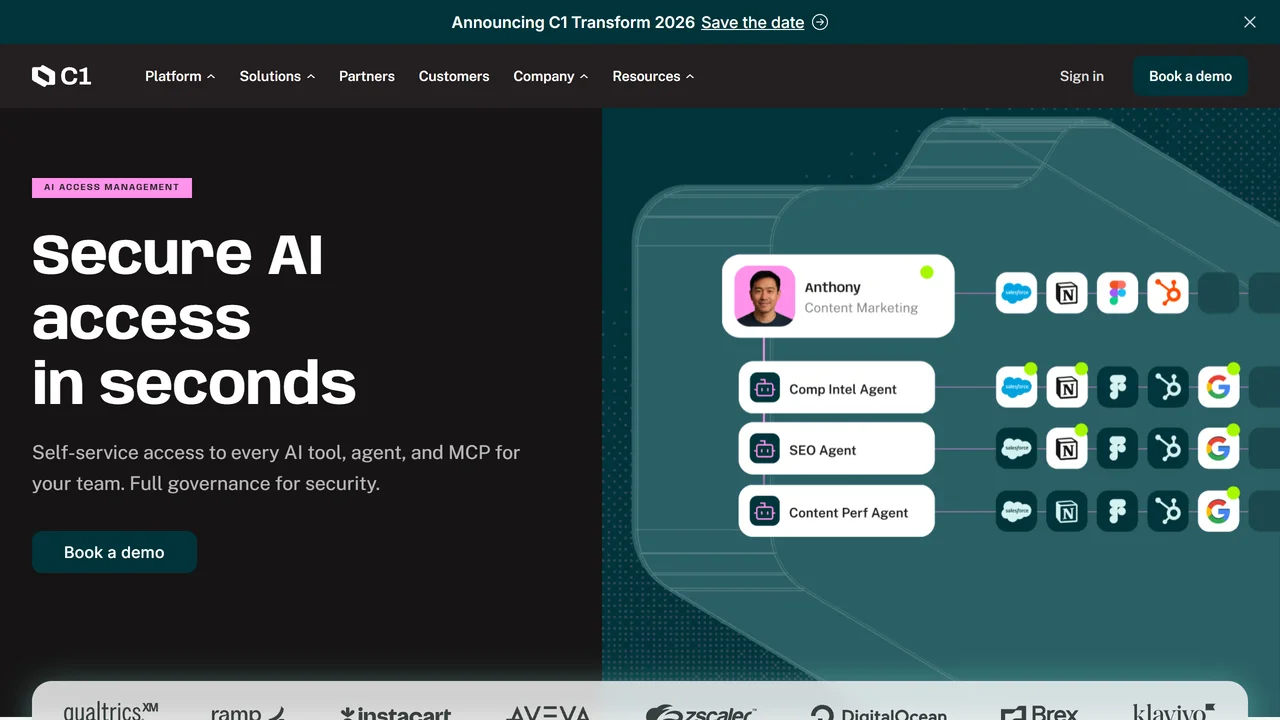Click HubSpot icon in Comp Intel Agent row
The height and width of the screenshot is (720, 1280).
point(1168,387)
